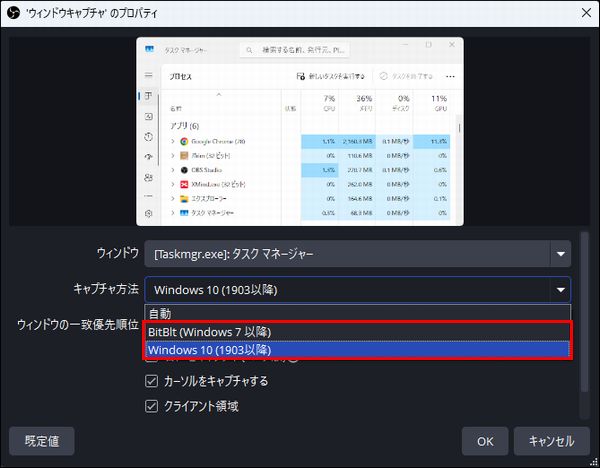Screen dimensions: 600x468
Task: Toggle カーソルをキャプチャする checkbox
Action: point(152,381)
